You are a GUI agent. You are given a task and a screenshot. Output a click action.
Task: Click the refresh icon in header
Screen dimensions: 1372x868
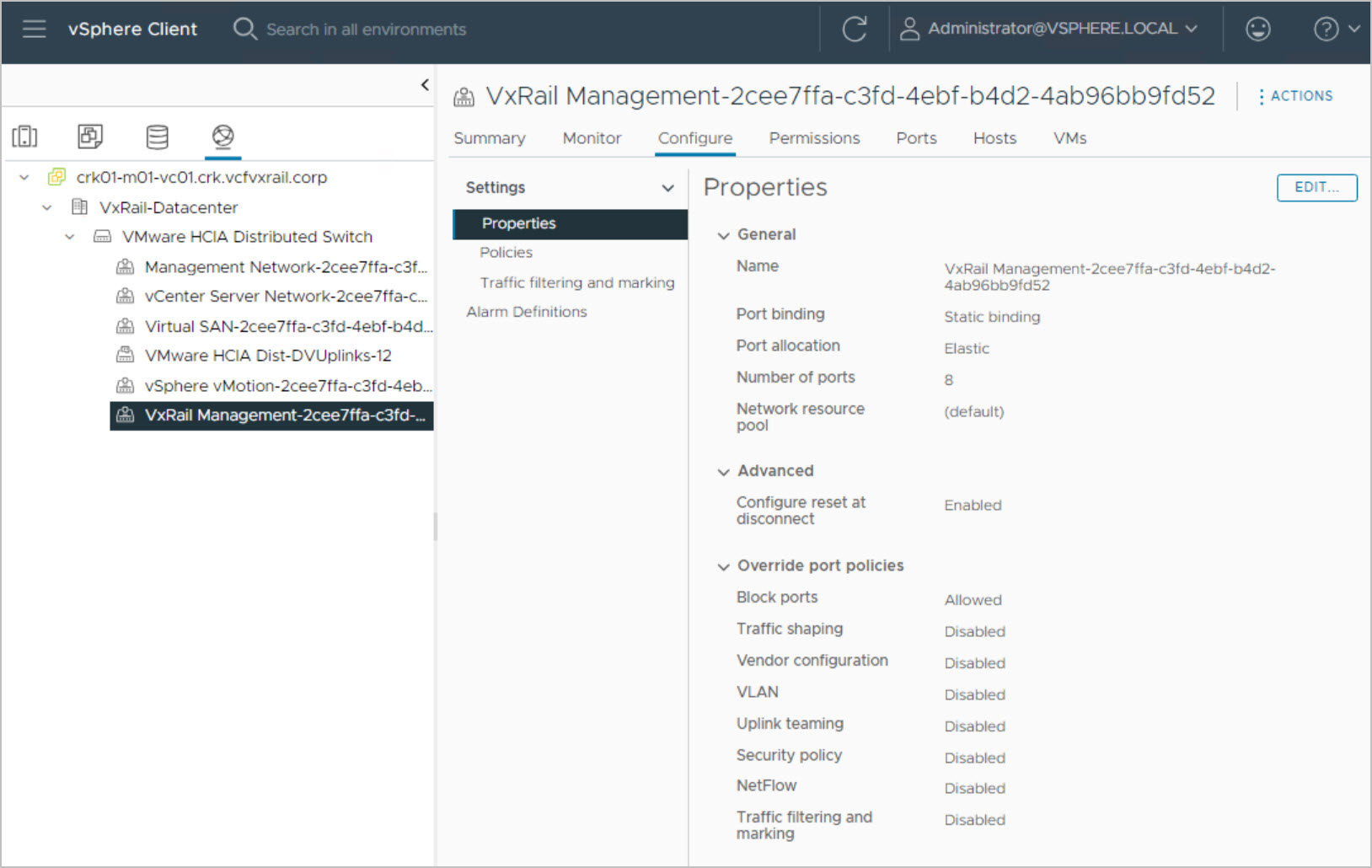[854, 29]
